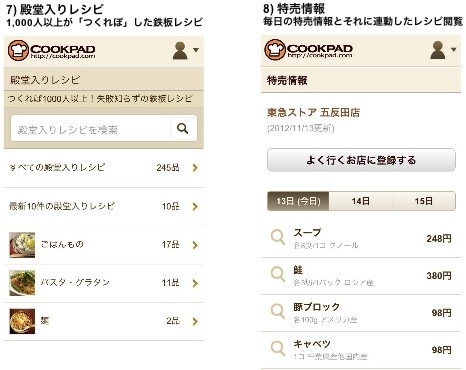Click the よく行くお店に登録する button

[x=361, y=160]
